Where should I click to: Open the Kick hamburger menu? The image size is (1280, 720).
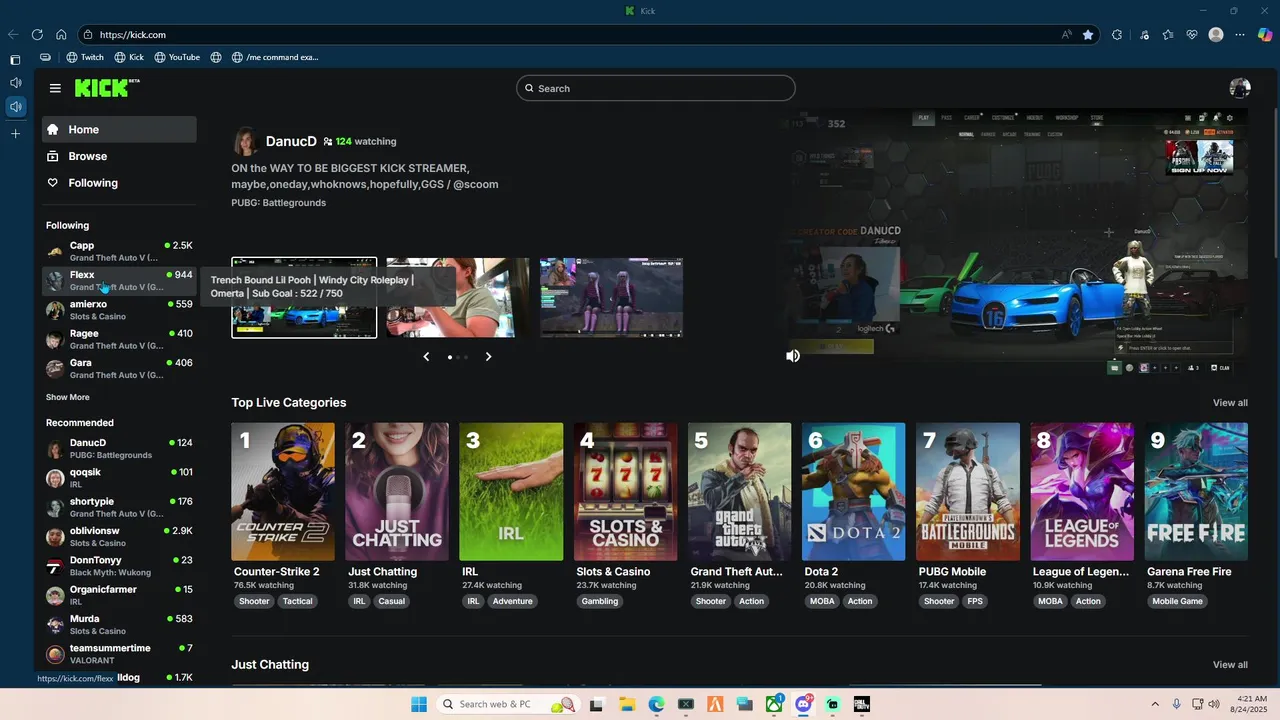[x=55, y=88]
